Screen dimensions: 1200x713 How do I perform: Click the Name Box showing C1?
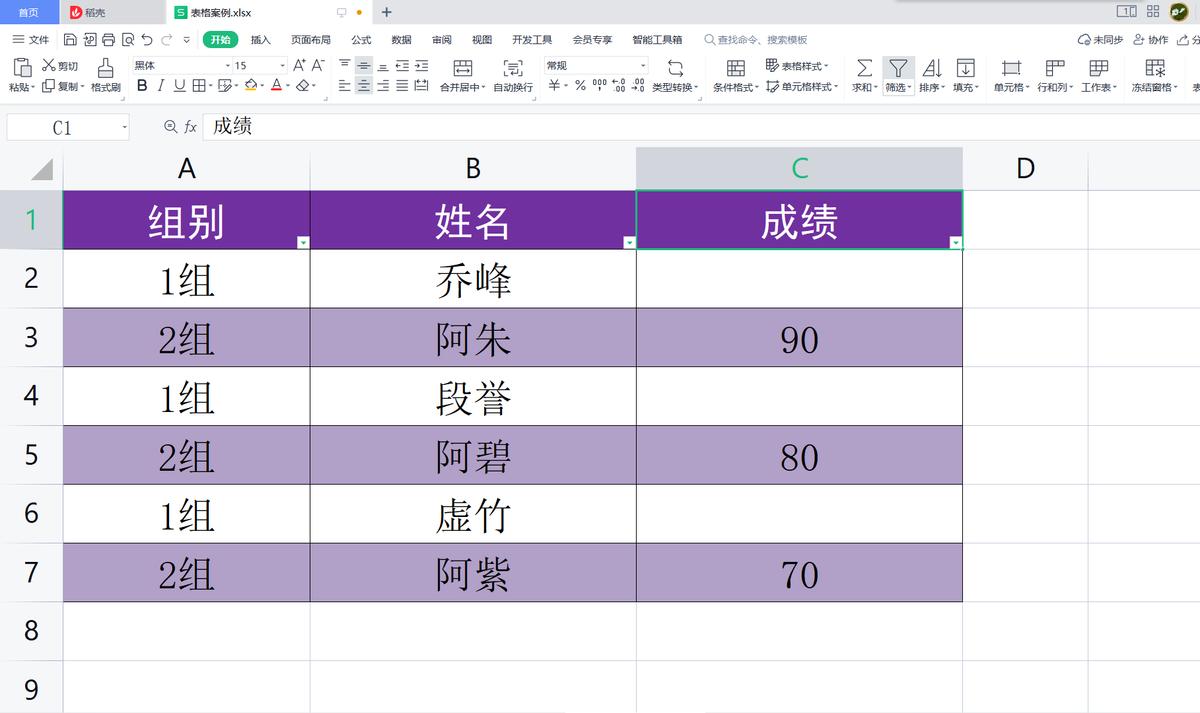(x=58, y=127)
